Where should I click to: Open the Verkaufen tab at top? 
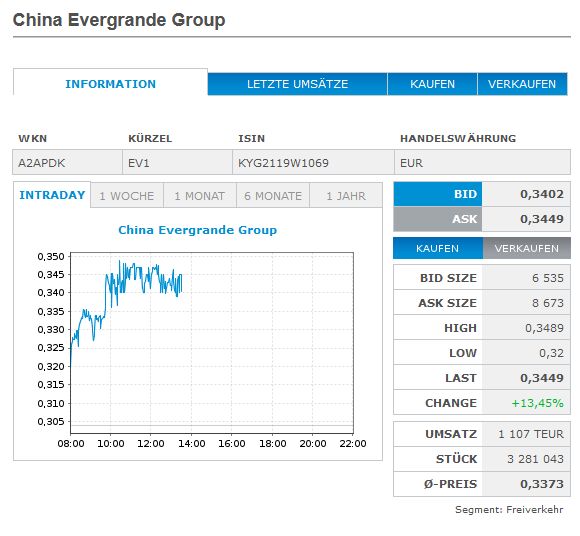point(522,84)
